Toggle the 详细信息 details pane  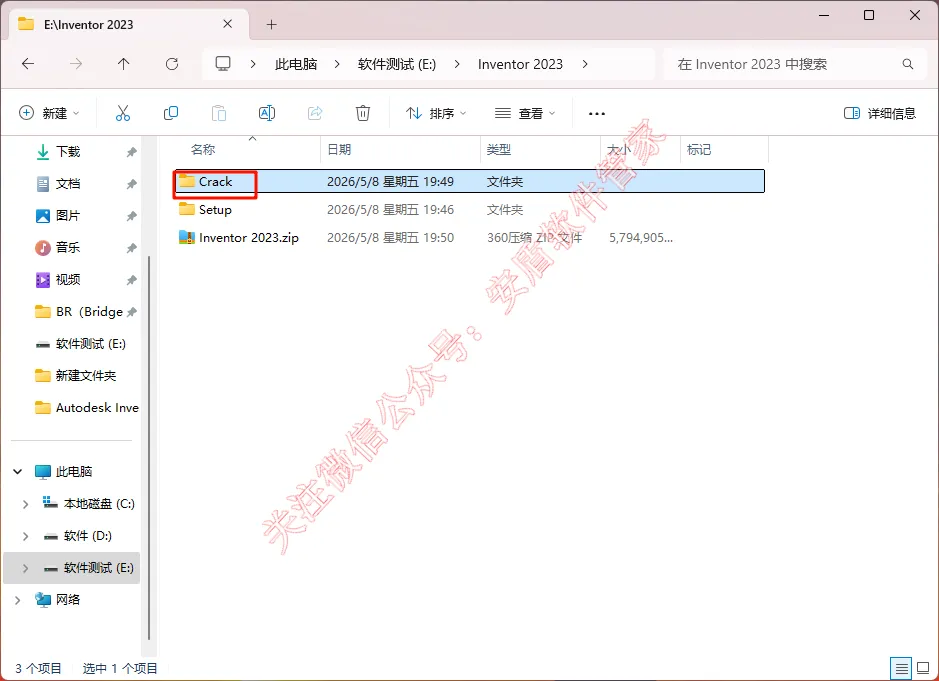[880, 113]
